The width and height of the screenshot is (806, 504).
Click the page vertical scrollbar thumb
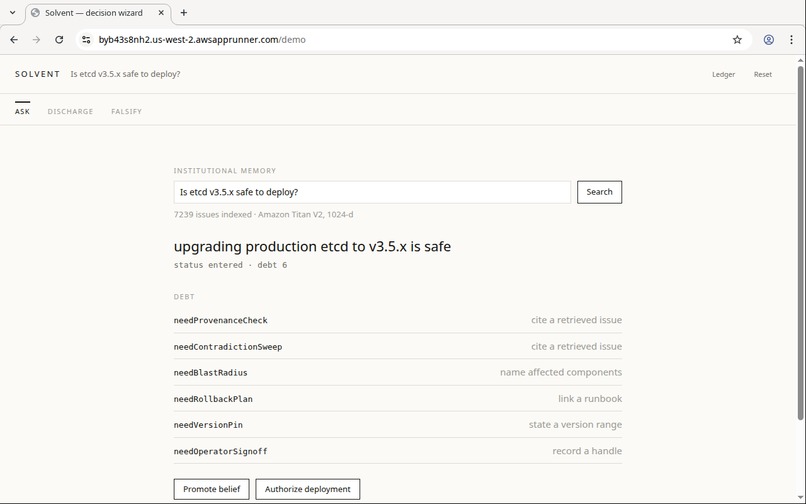[801, 242]
